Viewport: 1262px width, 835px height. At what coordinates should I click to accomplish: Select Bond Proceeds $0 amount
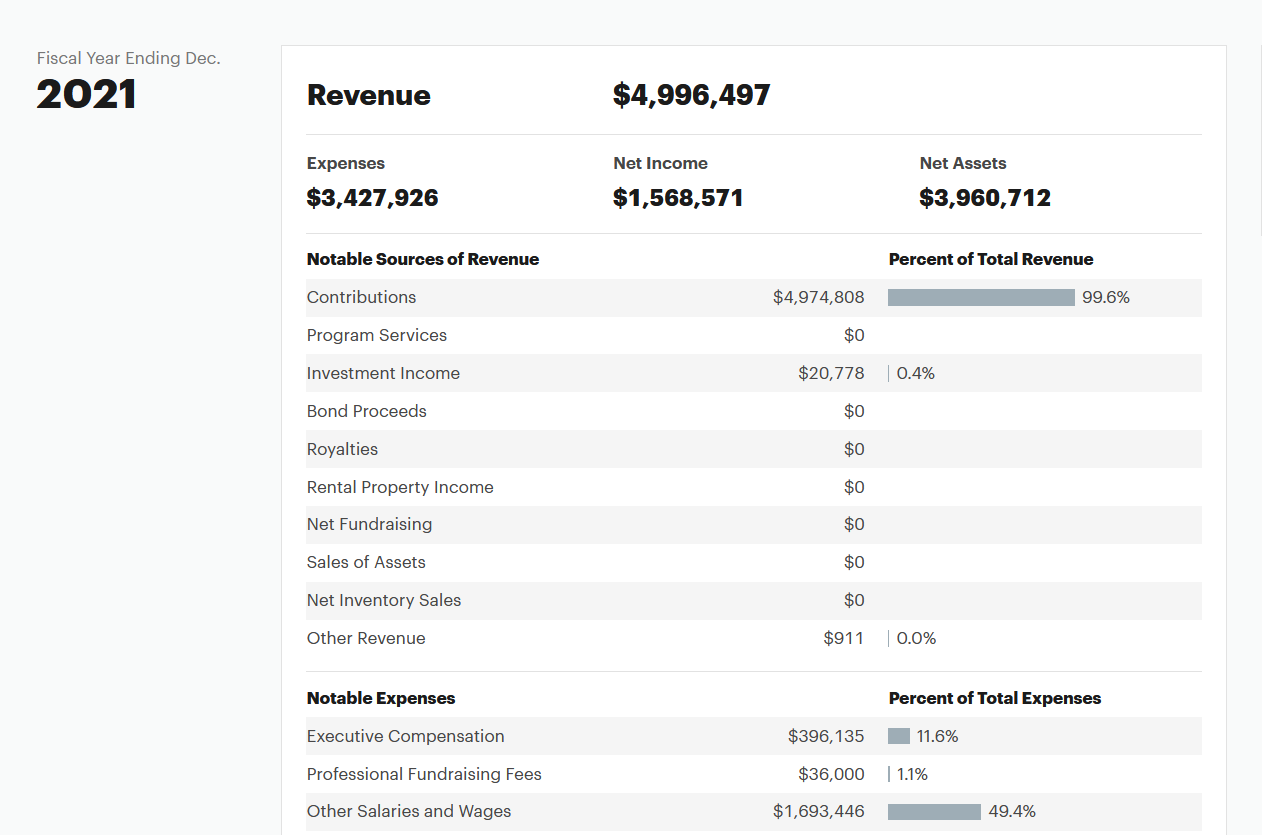[x=854, y=411]
